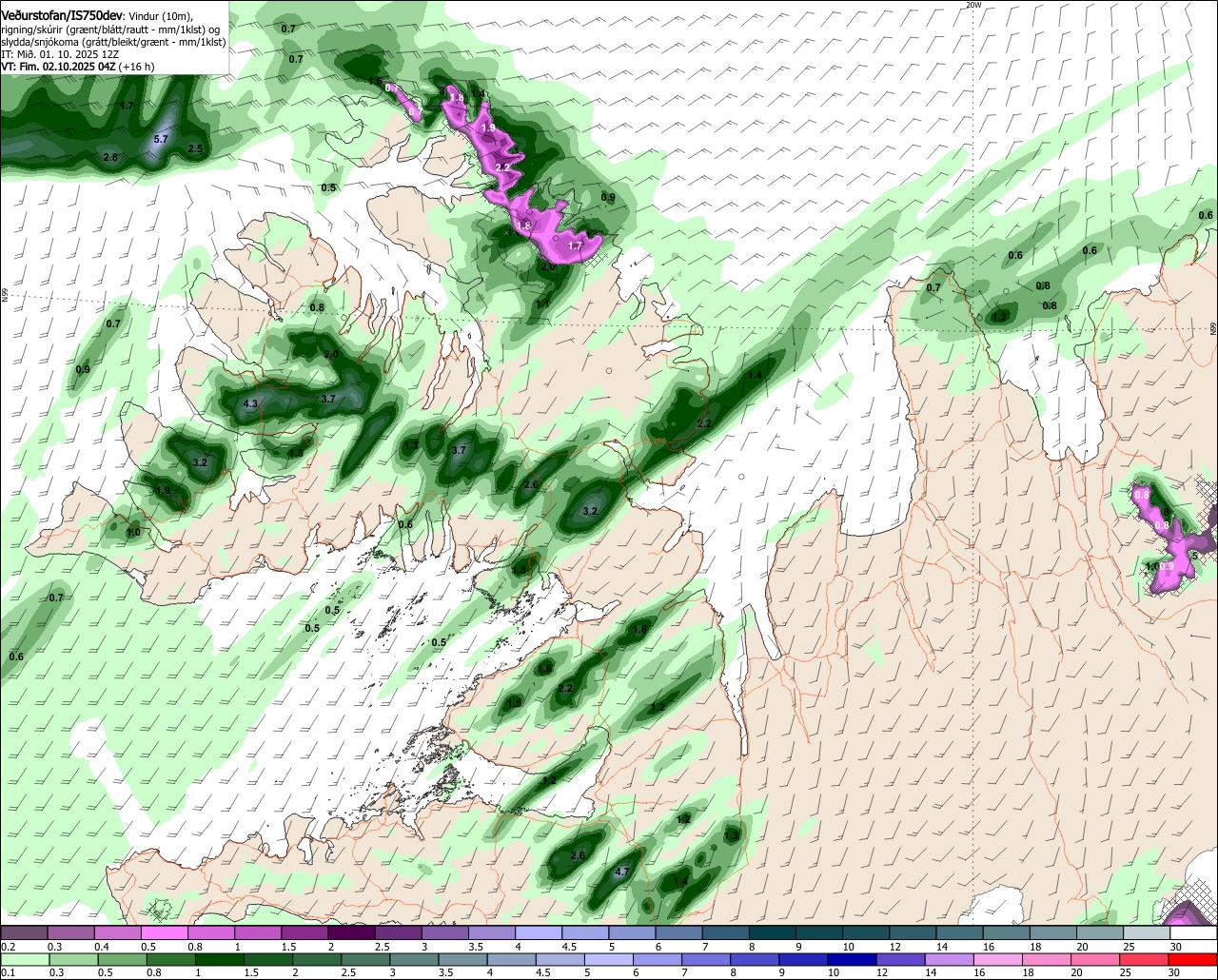Click the 'slydda/snjókoma' legend description line
1218x980 pixels.
[113, 43]
